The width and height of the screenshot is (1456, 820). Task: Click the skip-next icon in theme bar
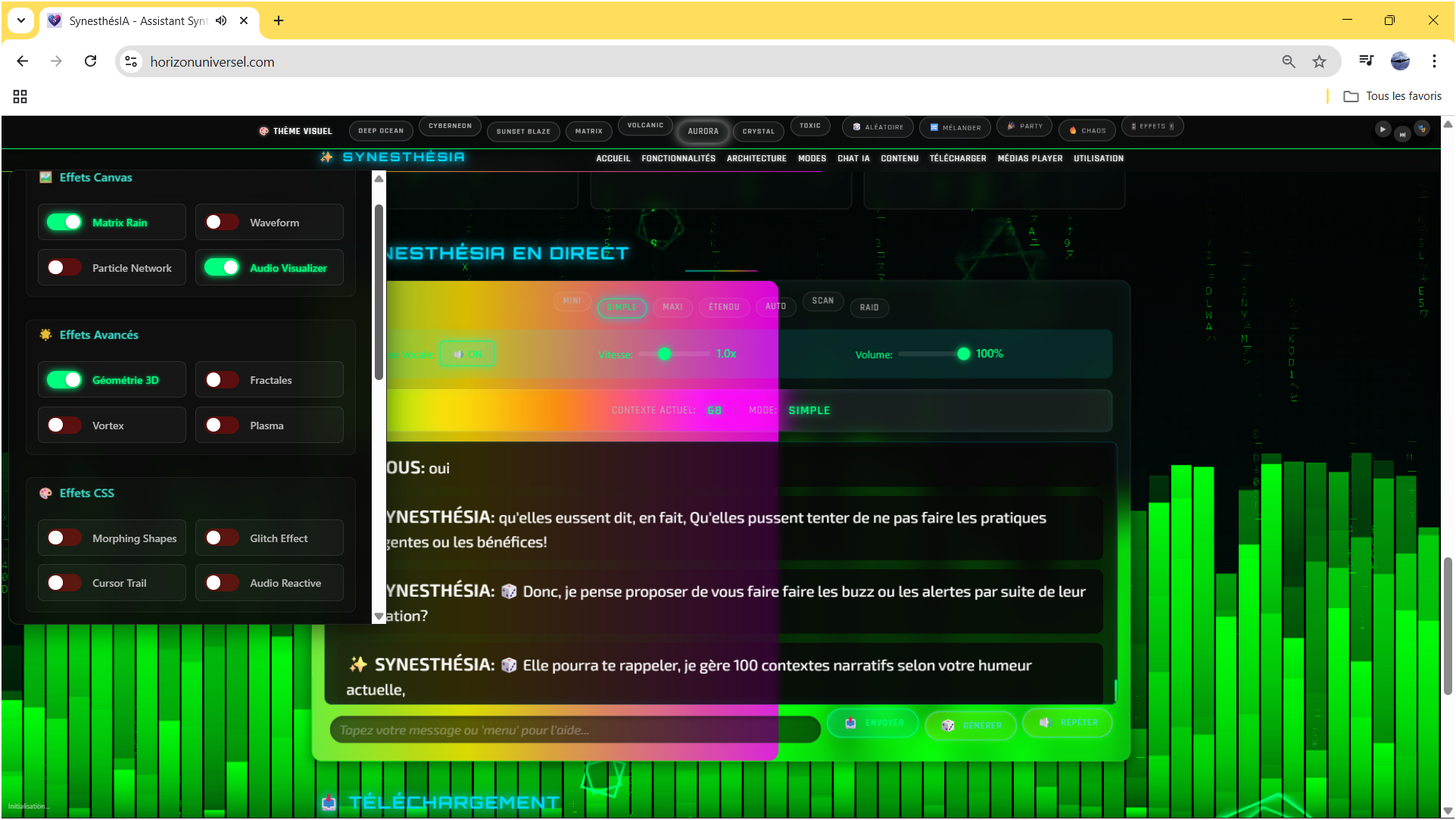[x=1402, y=135]
